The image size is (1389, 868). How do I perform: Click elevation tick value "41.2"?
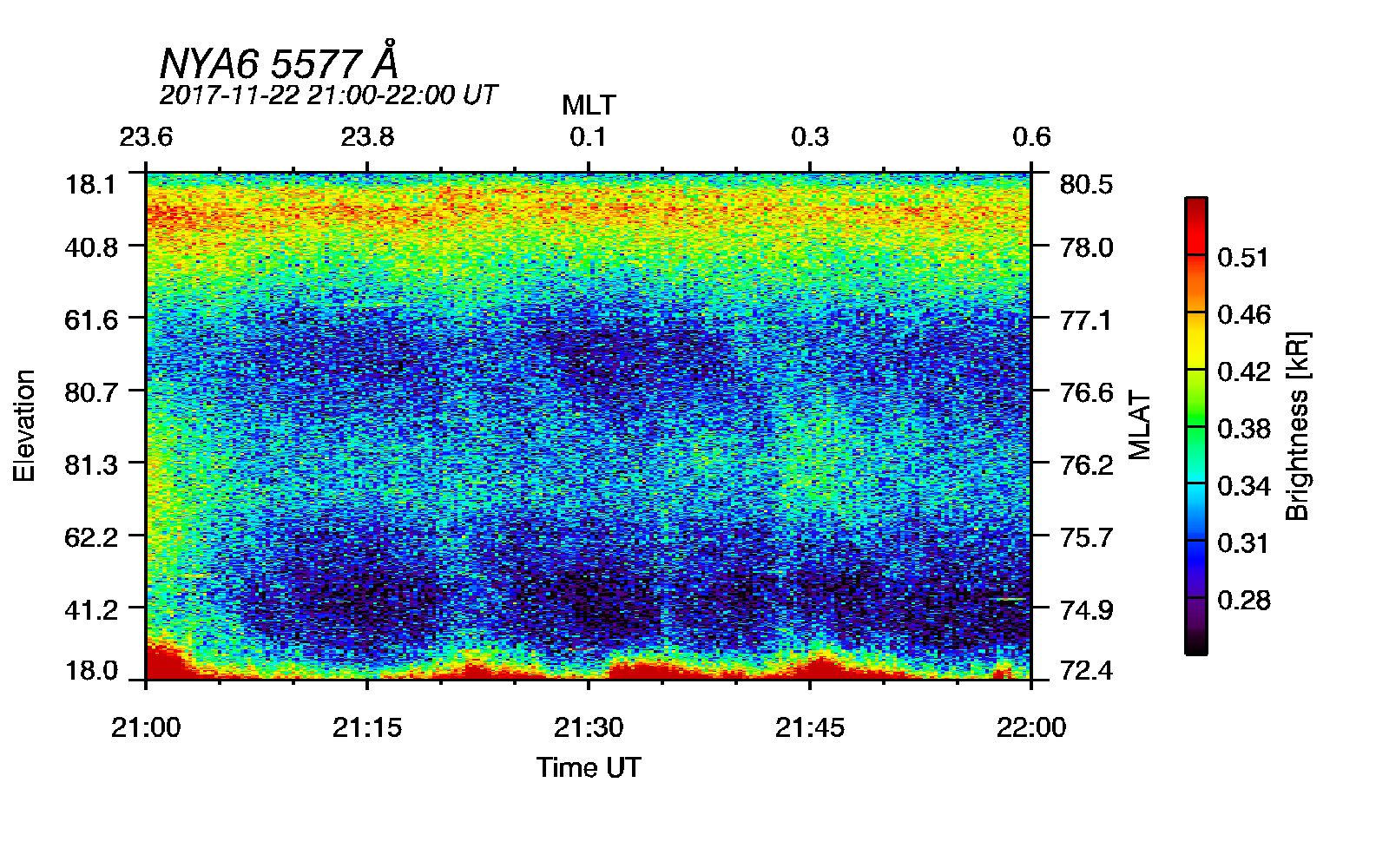(x=90, y=610)
